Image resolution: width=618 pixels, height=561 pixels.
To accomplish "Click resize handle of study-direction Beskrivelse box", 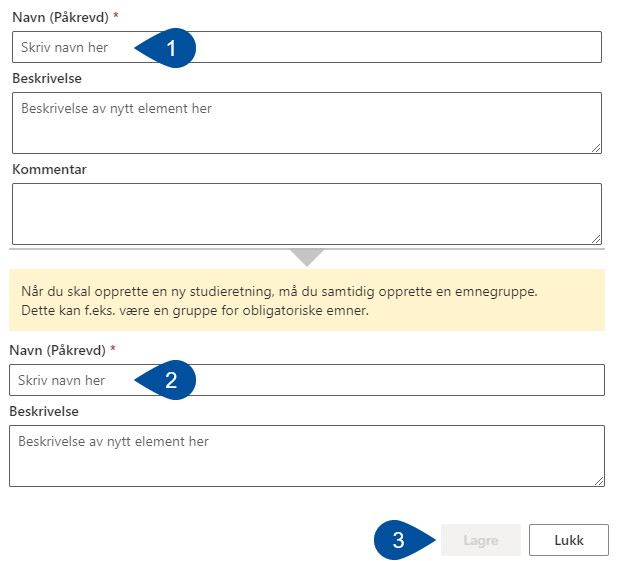I will 596,148.
